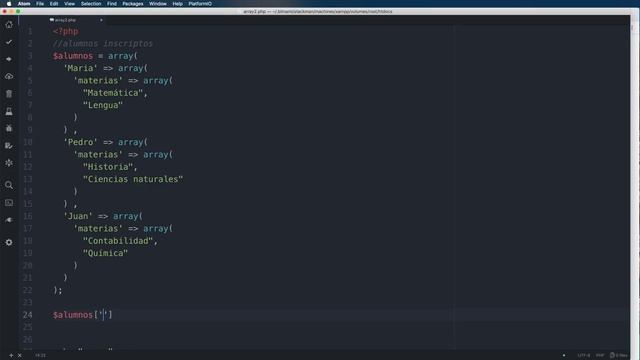This screenshot has height=360, width=640.
Task: Click 'materias' key on line 17
Action: (x=98, y=229)
